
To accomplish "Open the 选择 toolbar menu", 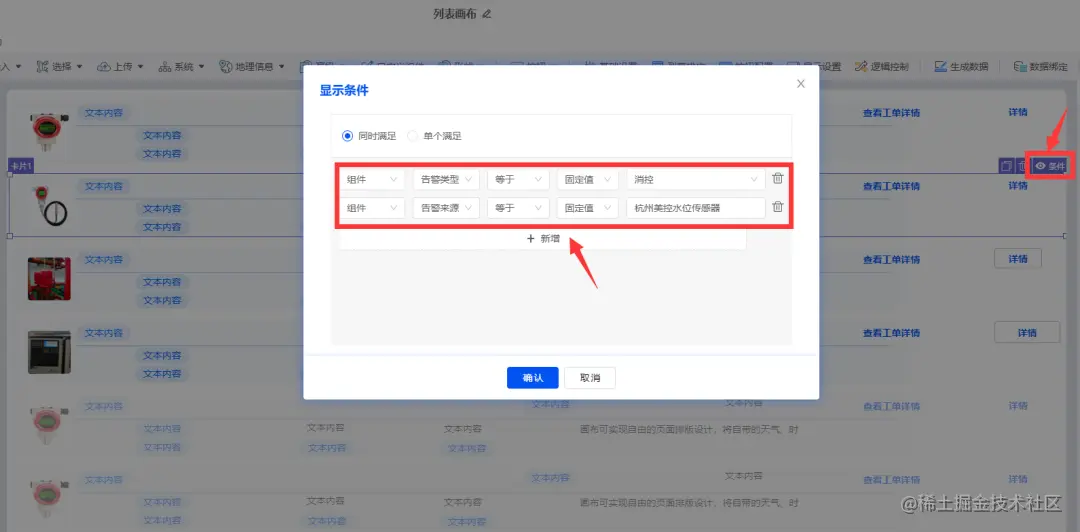I will (59, 67).
